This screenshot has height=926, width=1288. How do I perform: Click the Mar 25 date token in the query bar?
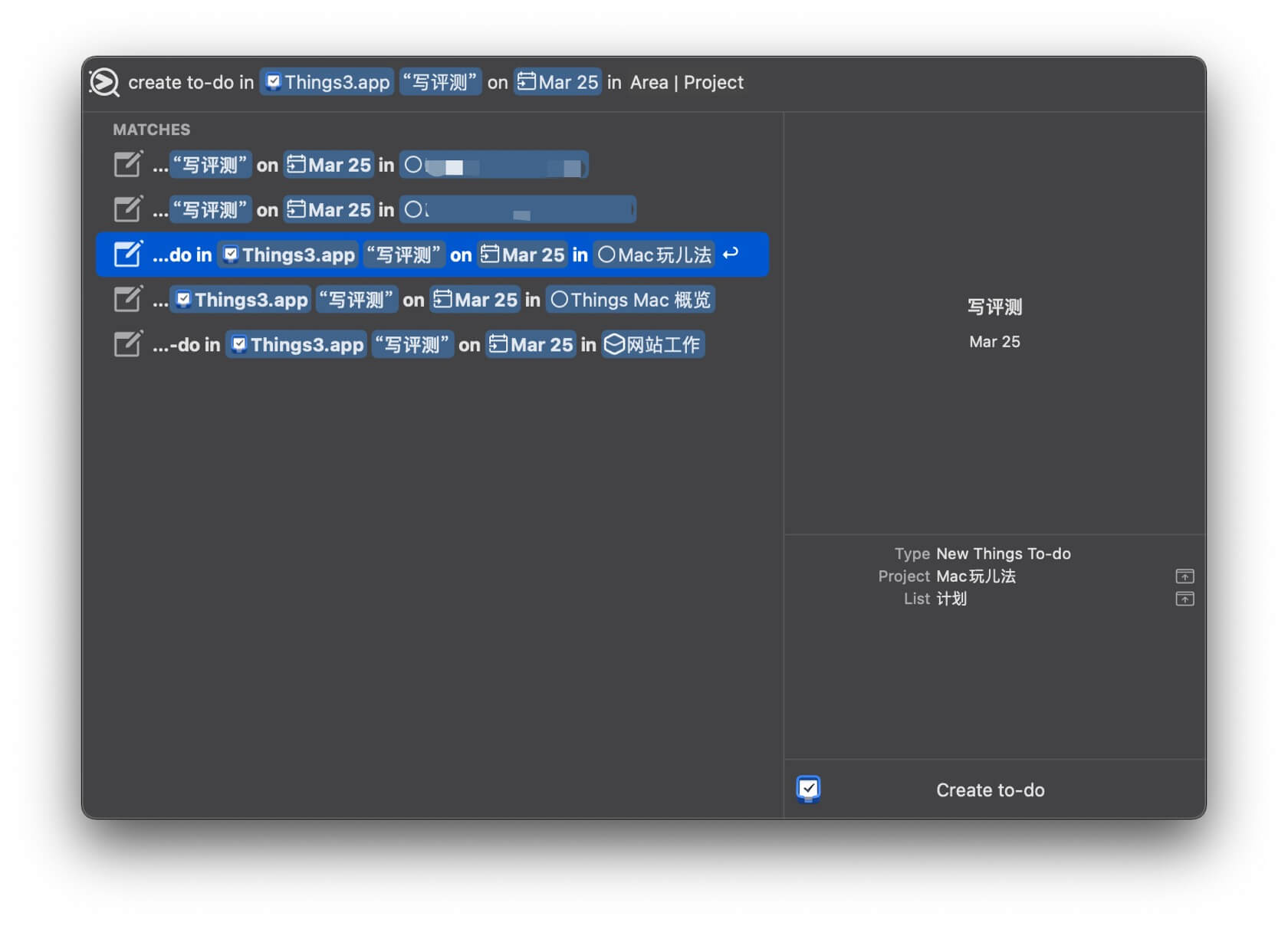[x=558, y=82]
